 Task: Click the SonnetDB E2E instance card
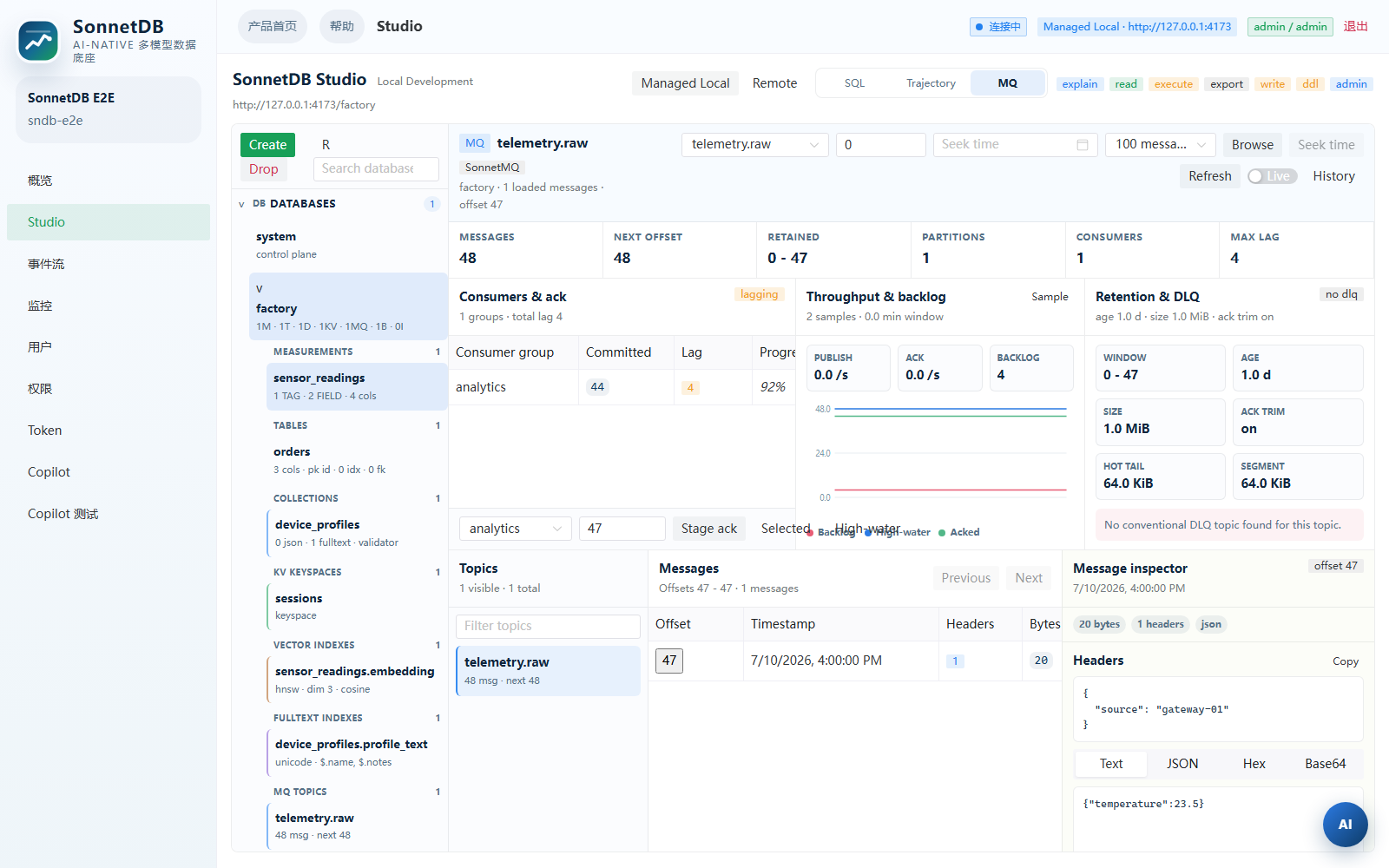coord(109,109)
